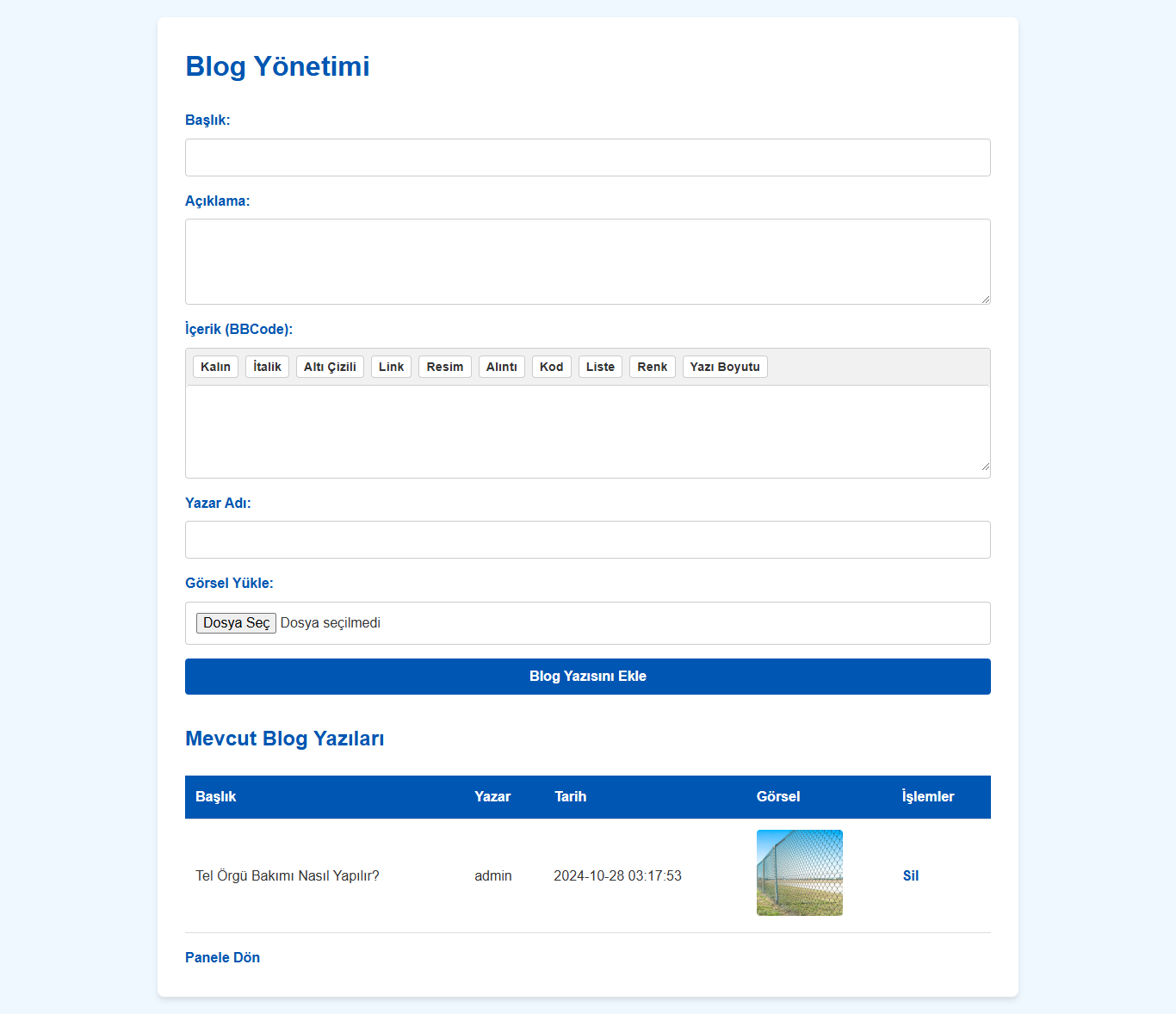Click the chain-link fence thumbnail image
This screenshot has height=1014, width=1176.
(x=799, y=873)
